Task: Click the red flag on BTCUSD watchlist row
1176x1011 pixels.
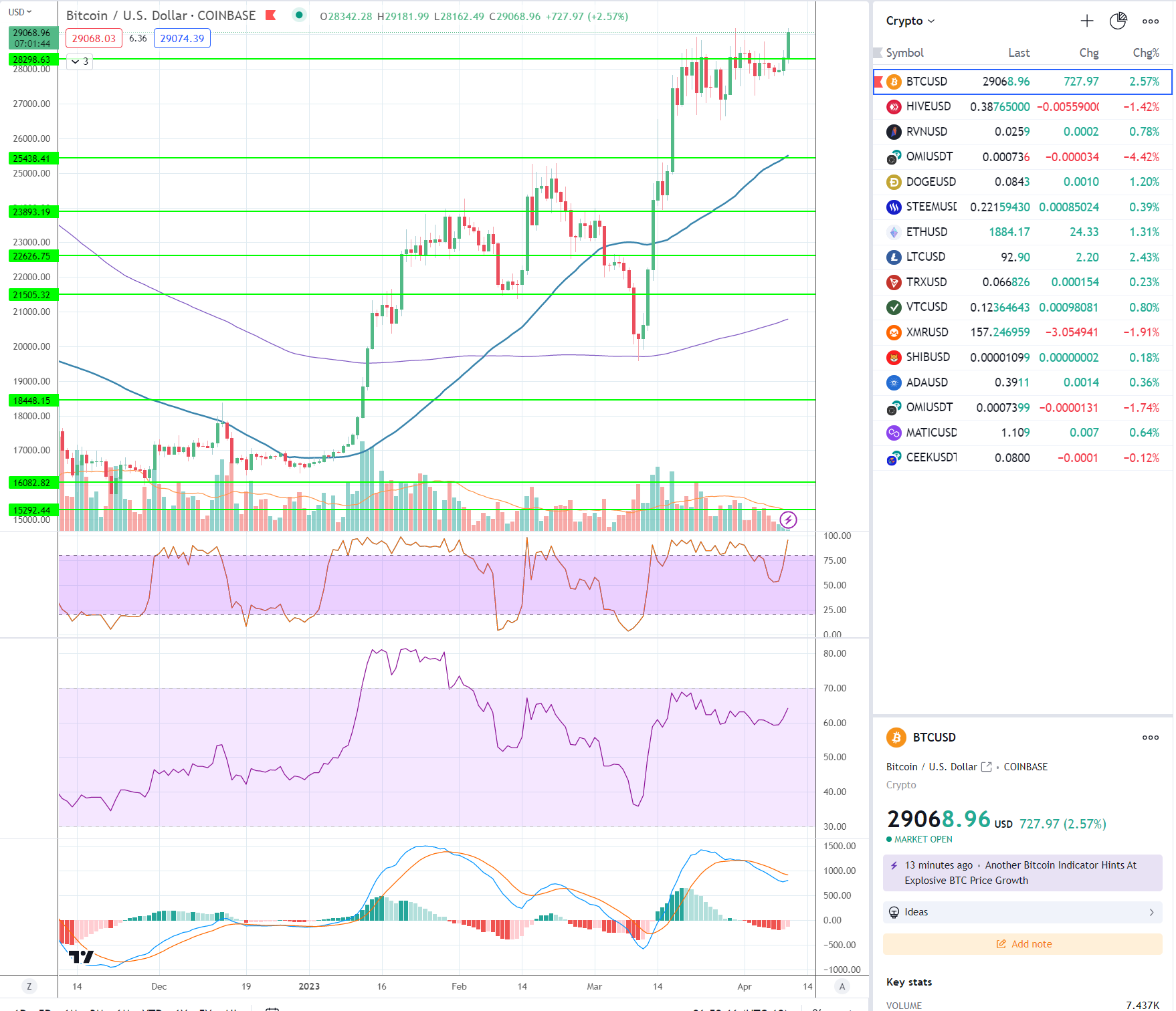Action: click(x=878, y=82)
